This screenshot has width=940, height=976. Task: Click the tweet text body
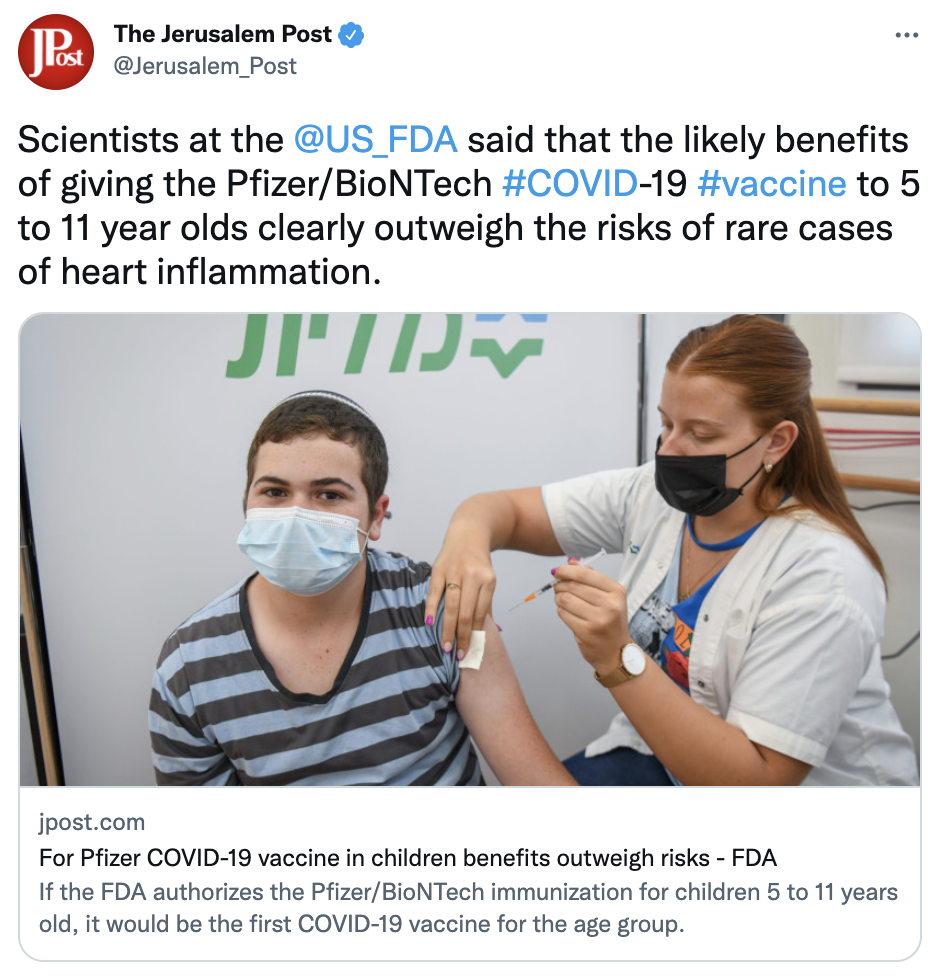(x=469, y=206)
